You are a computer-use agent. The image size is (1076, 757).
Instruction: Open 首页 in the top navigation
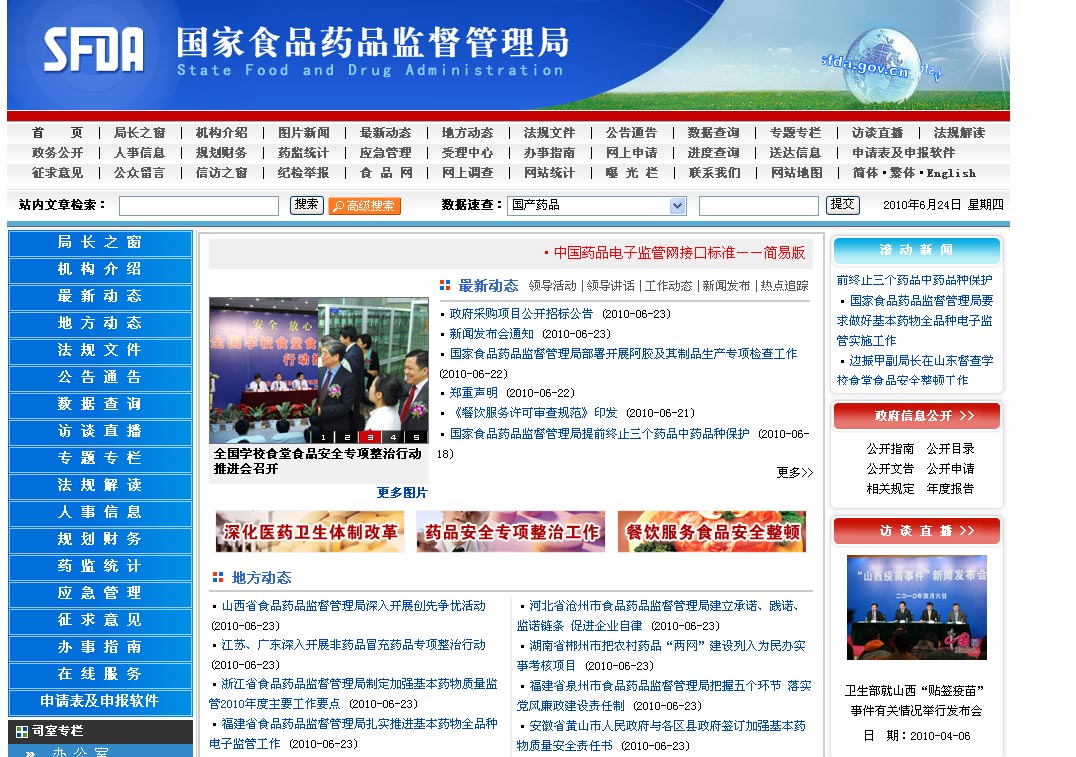pyautogui.click(x=57, y=133)
